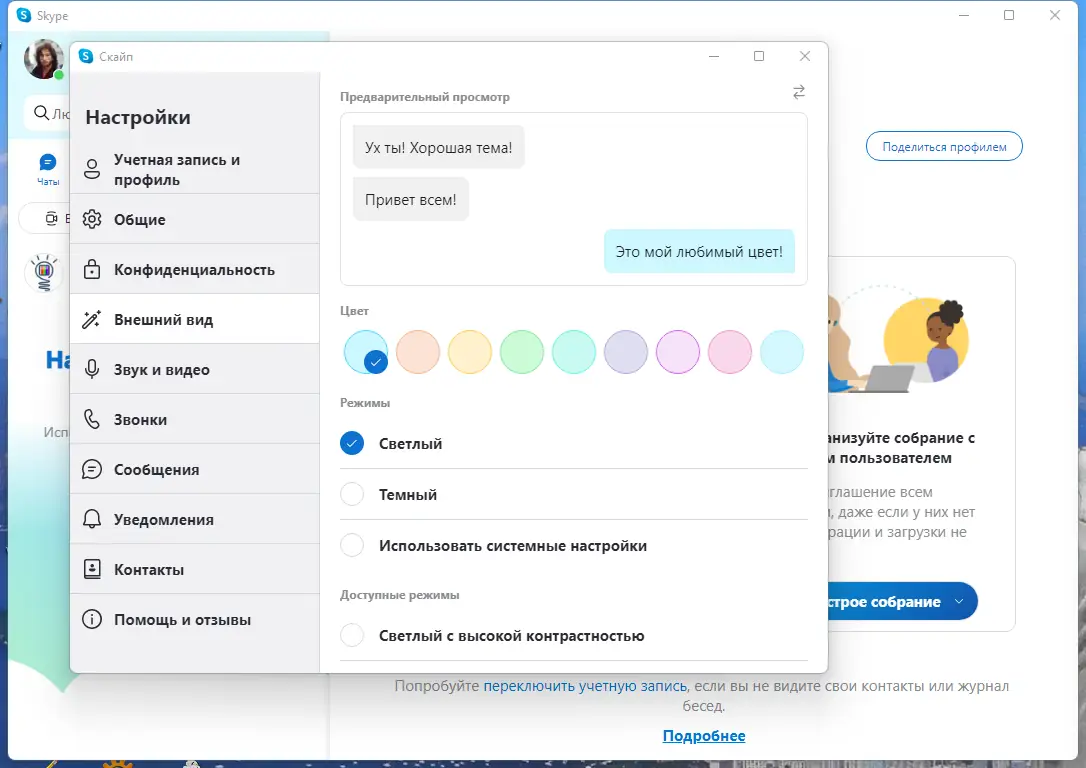
Task: Open the Подробнее link
Action: tap(704, 735)
